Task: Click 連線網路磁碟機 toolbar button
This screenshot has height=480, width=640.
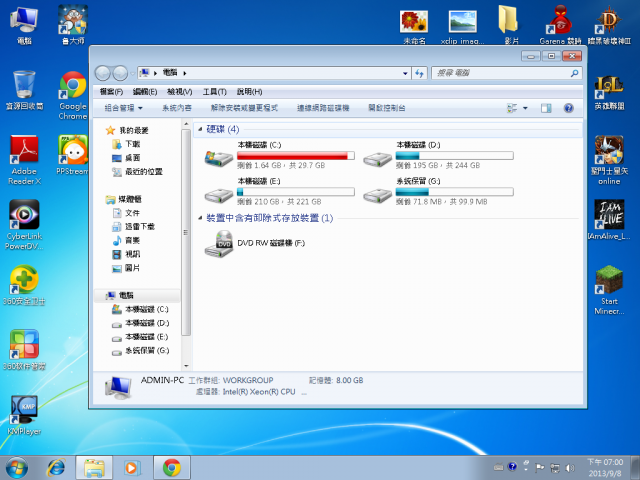Action: tap(323, 108)
